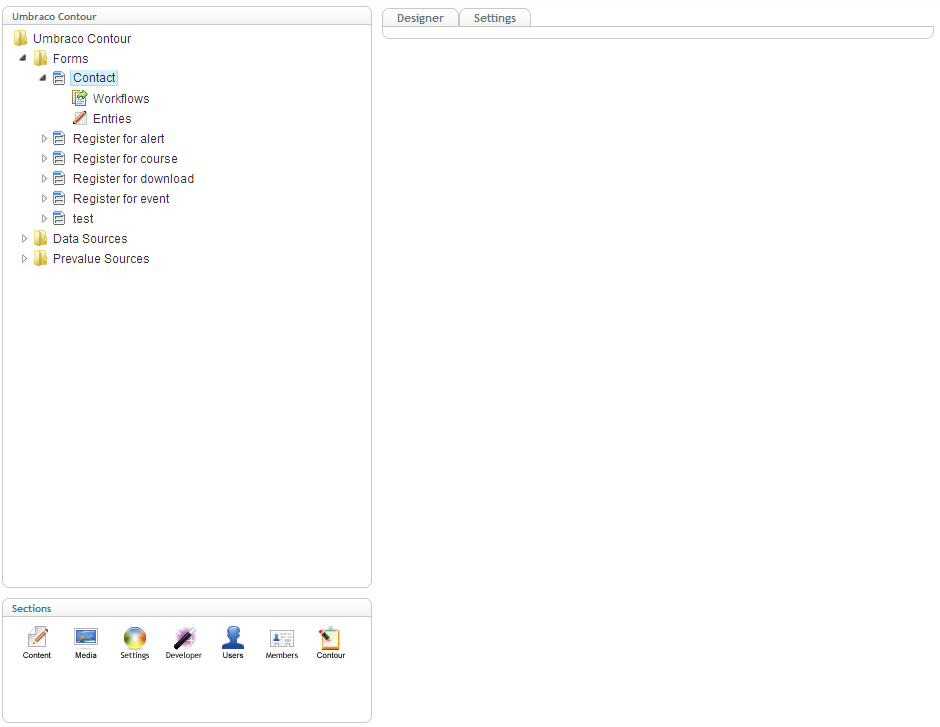Expand the Prevalue Sources folder
The image size is (940, 727).
pyautogui.click(x=24, y=259)
